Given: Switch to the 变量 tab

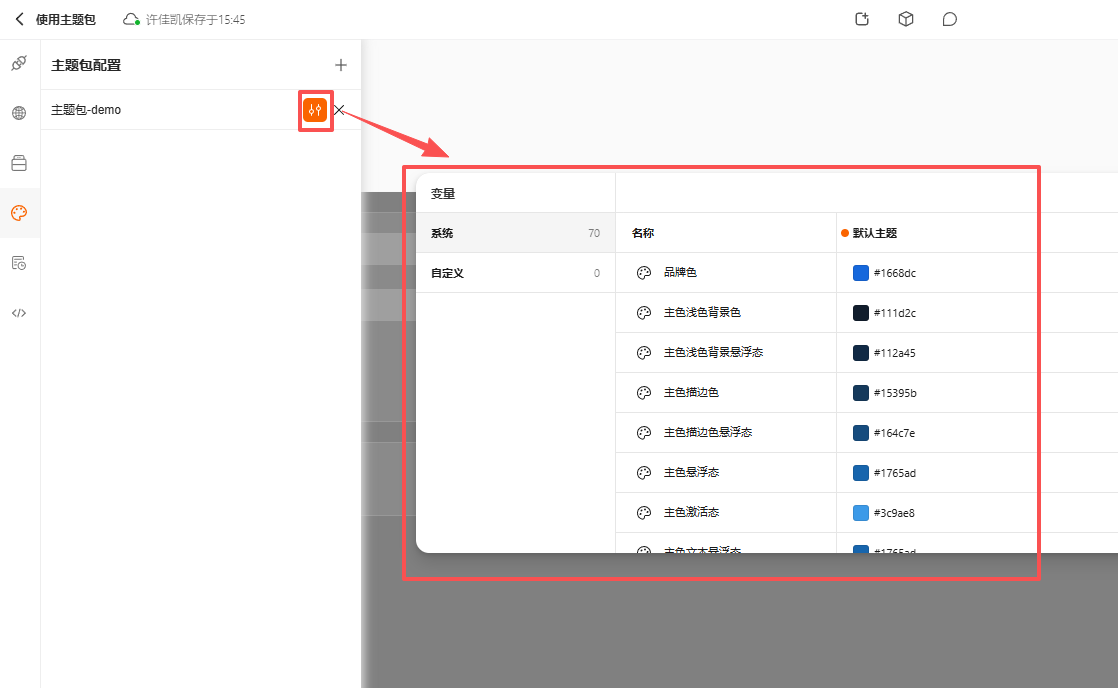Looking at the screenshot, I should [444, 191].
